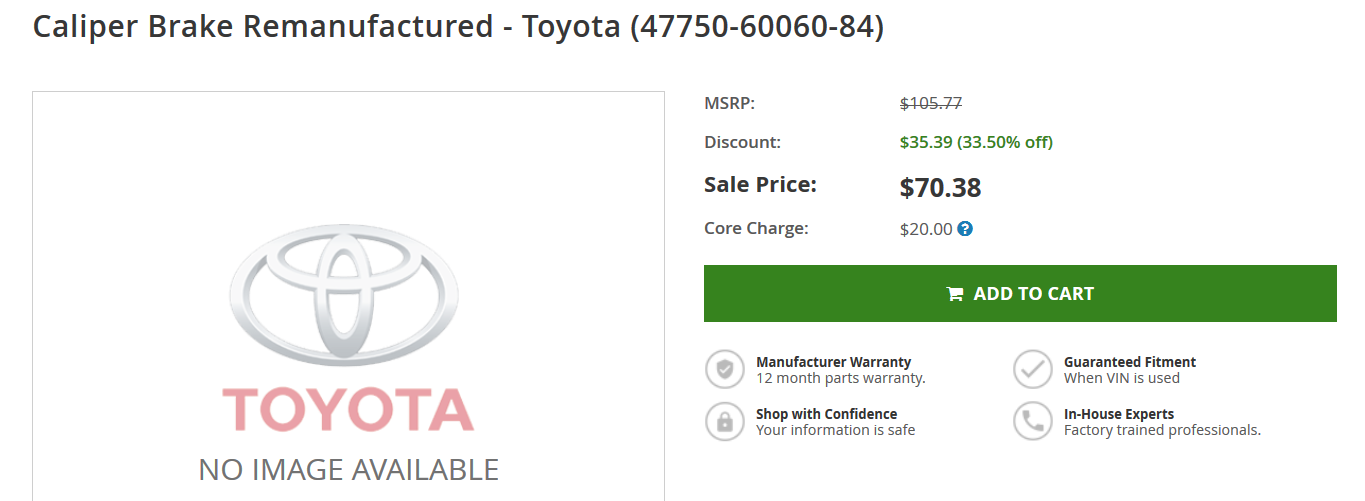The width and height of the screenshot is (1365, 501).
Task: Click the struck-through MSRP $105.77
Action: [931, 103]
